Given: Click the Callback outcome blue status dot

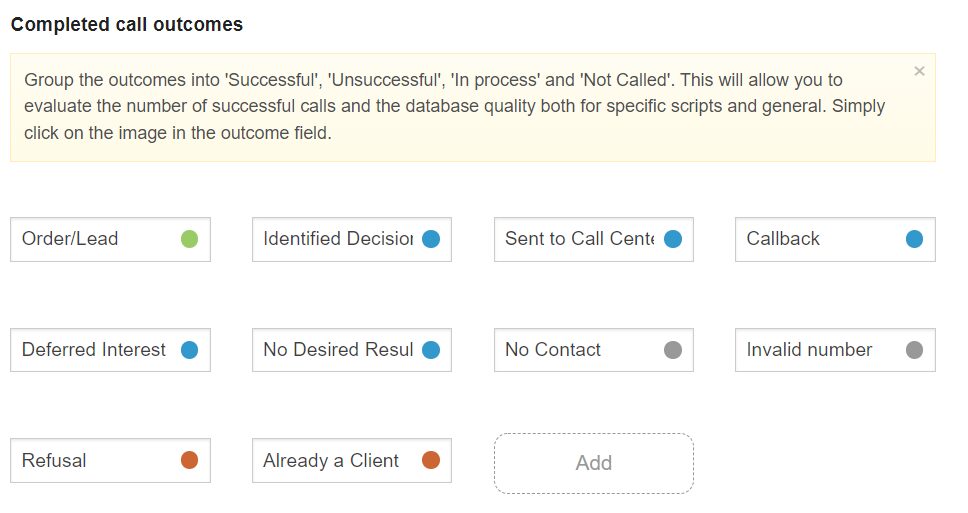Looking at the screenshot, I should (914, 239).
